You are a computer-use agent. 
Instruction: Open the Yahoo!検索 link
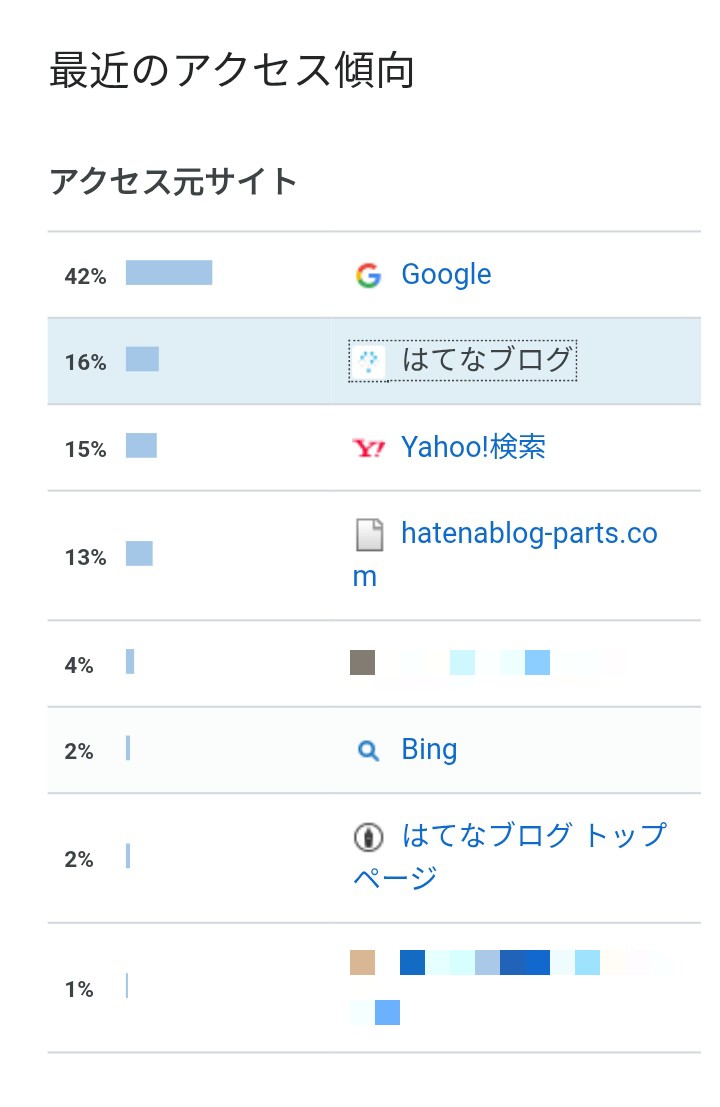[473, 446]
